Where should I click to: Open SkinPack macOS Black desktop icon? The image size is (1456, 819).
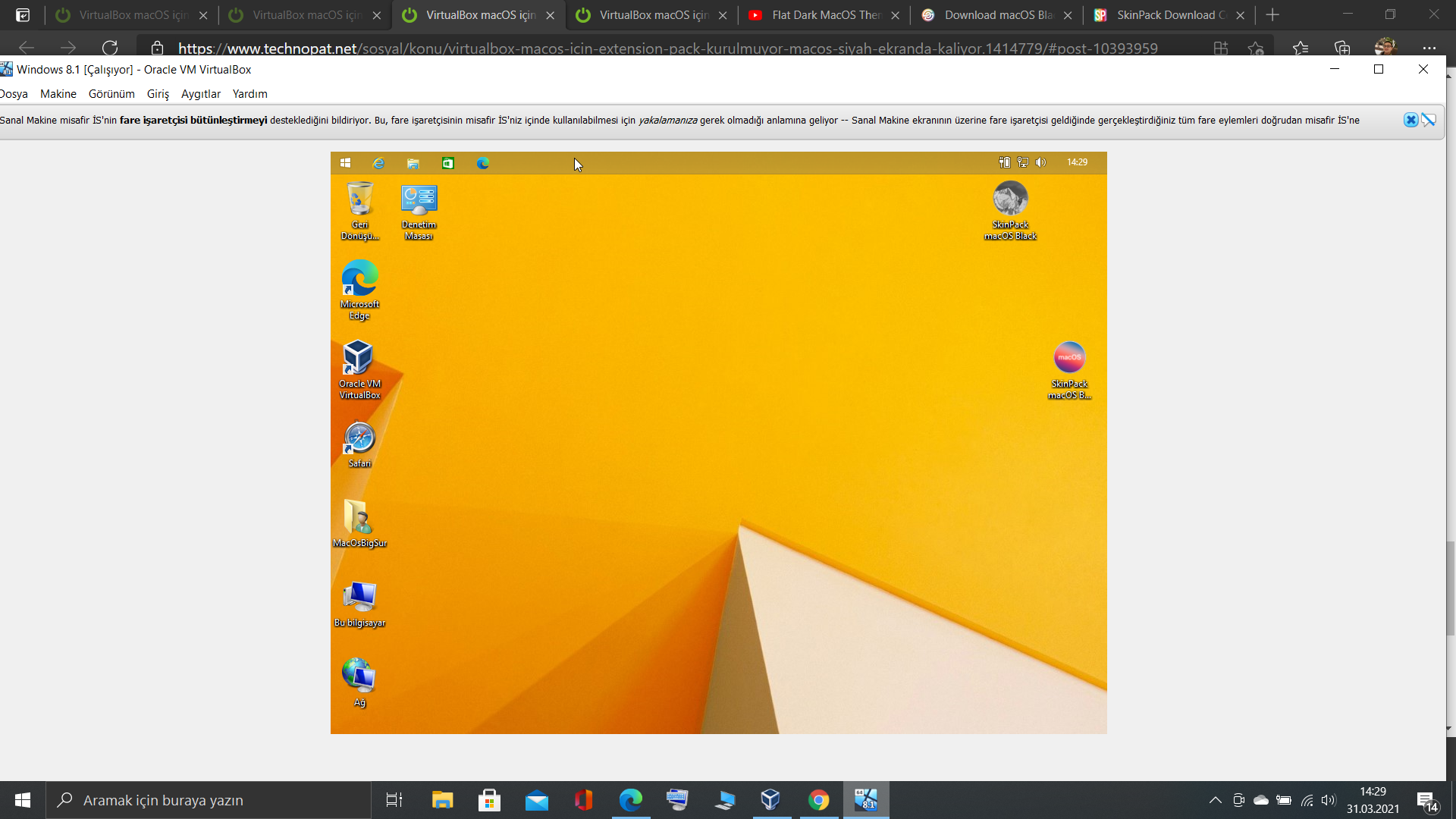(x=1010, y=200)
